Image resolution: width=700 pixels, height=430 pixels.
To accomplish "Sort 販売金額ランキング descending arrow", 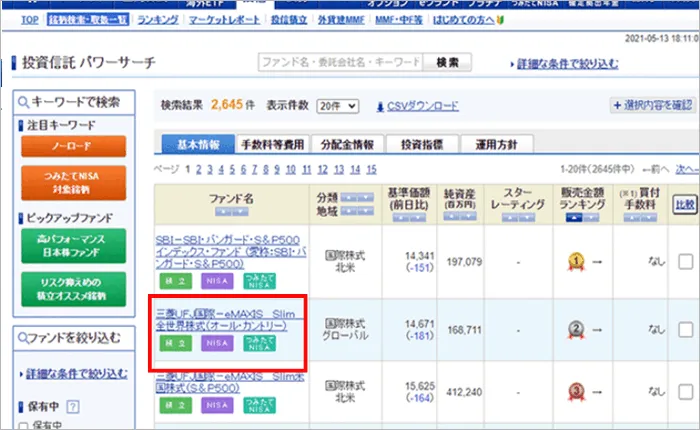I will pos(591,217).
